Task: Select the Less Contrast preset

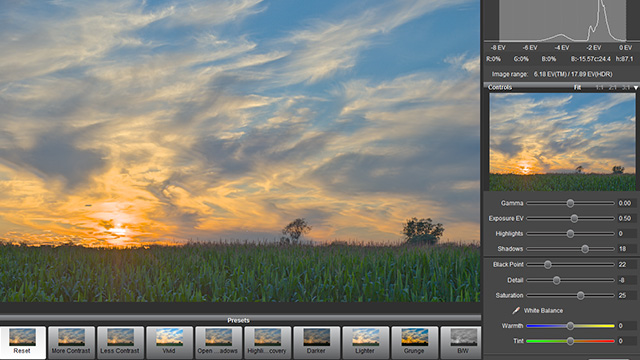Action: coord(120,342)
